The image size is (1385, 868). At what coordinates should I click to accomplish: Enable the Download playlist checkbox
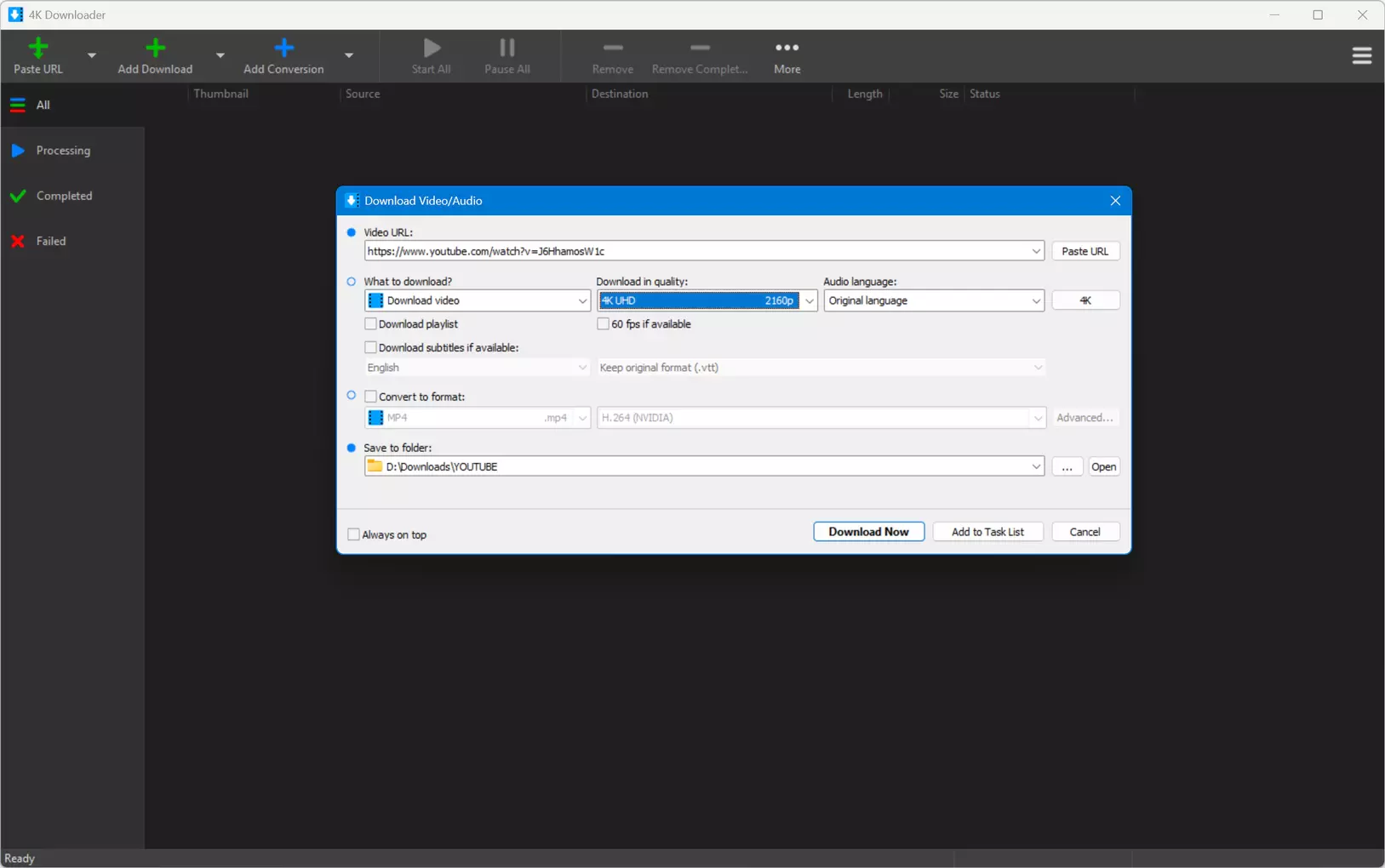[x=371, y=324]
